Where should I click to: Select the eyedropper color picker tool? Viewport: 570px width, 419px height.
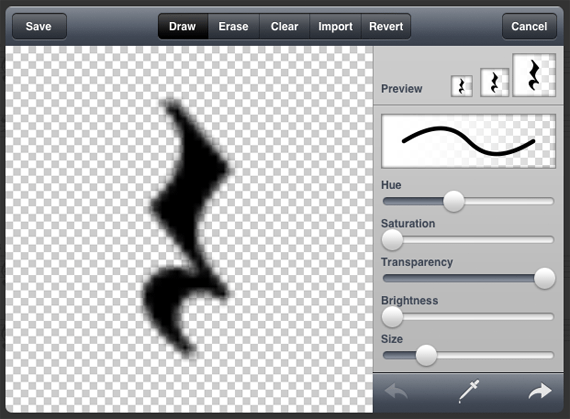point(469,391)
